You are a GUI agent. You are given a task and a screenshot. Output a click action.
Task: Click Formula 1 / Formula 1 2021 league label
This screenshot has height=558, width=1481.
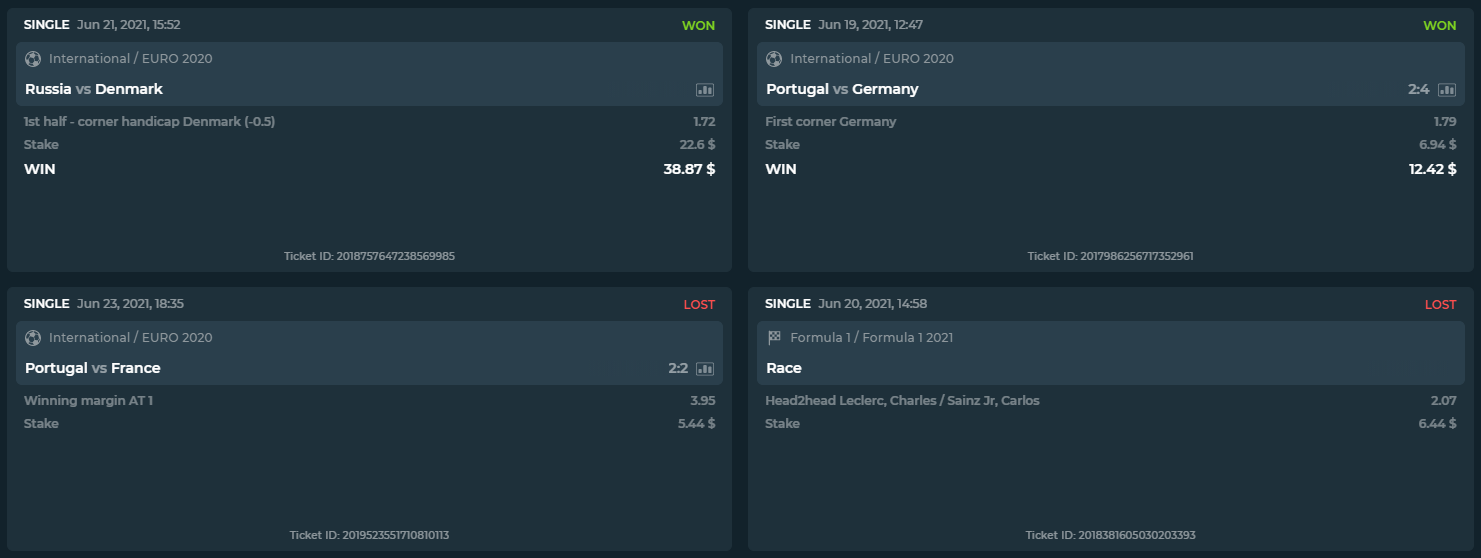(872, 338)
